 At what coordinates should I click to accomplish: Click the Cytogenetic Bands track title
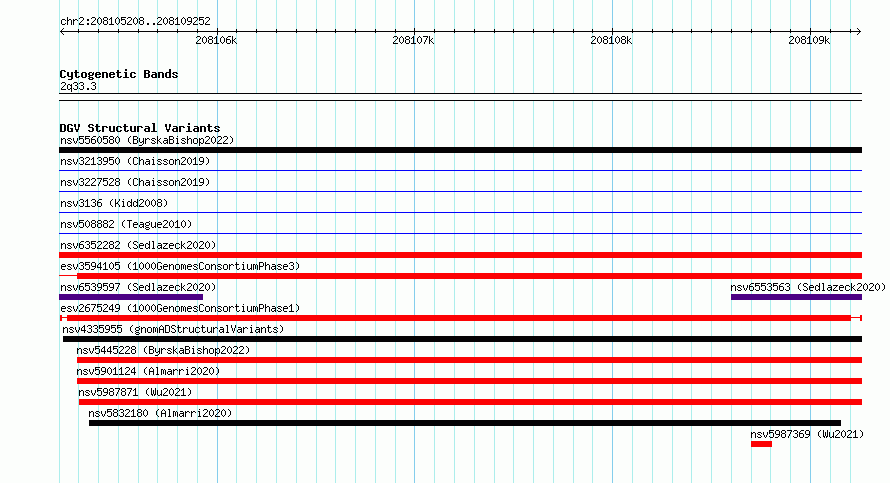click(x=119, y=74)
